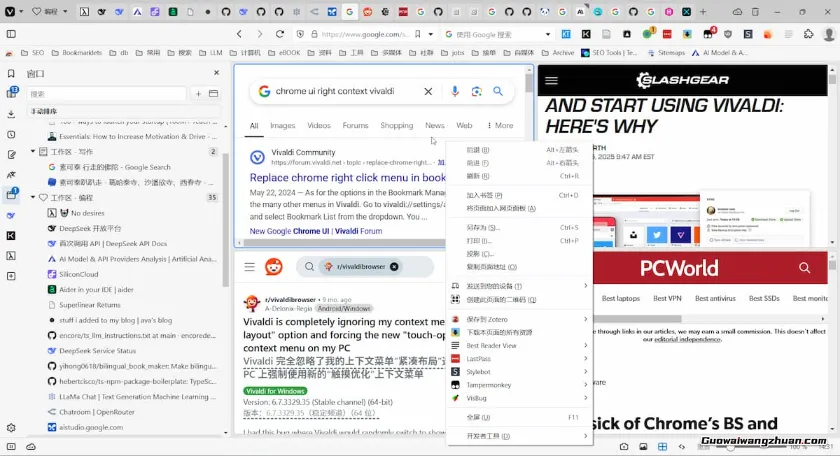This screenshot has width=840, height=456.
Task: Open the closed tabs trash icon
Action: pyautogui.click(x=755, y=11)
